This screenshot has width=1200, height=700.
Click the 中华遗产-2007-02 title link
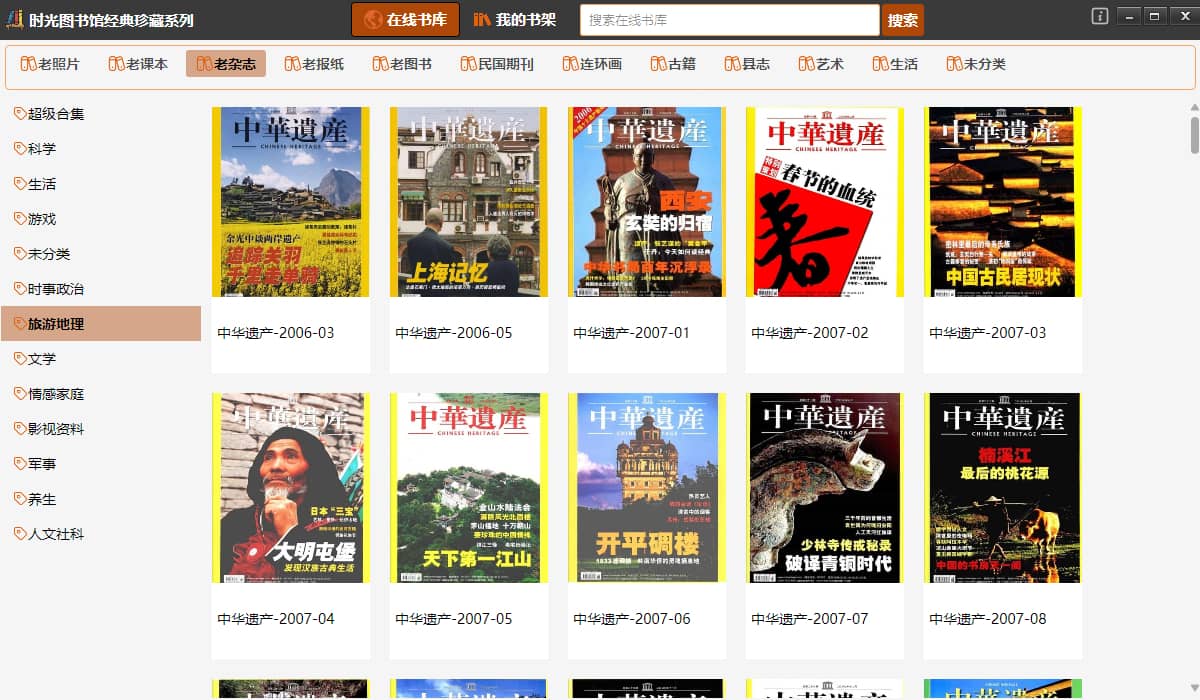tap(810, 333)
